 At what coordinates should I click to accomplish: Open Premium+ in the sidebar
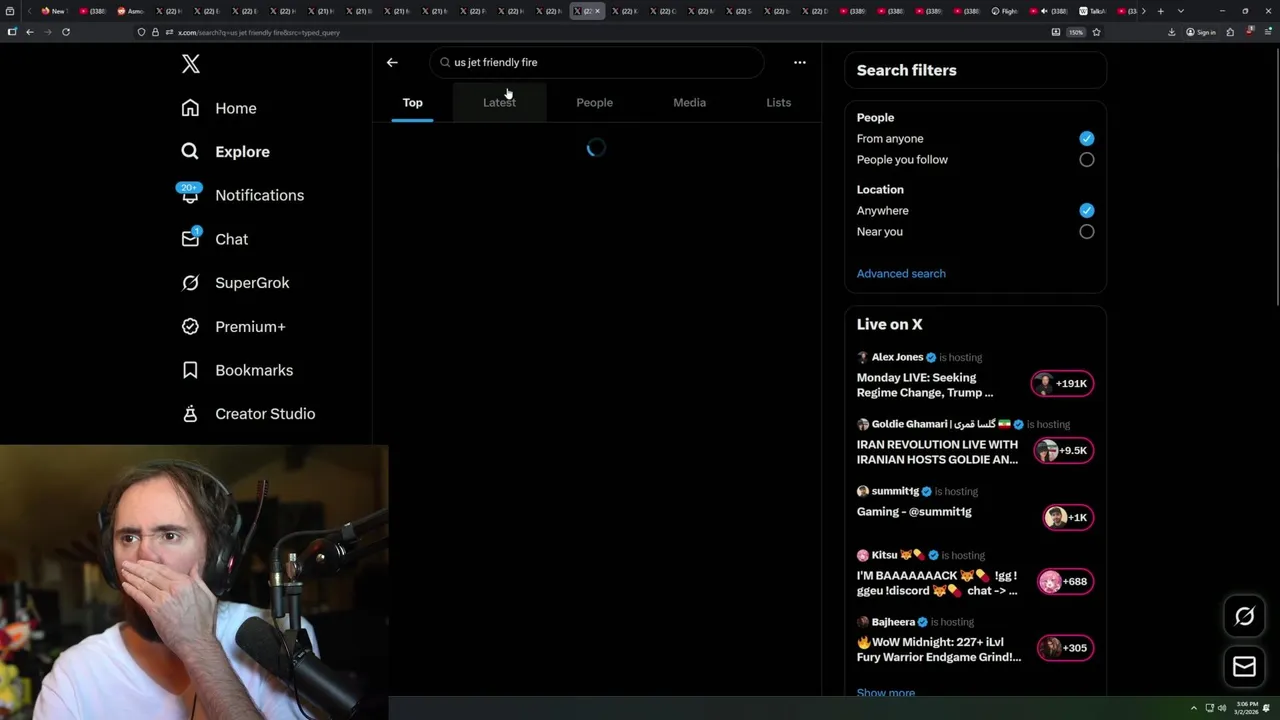(234, 327)
